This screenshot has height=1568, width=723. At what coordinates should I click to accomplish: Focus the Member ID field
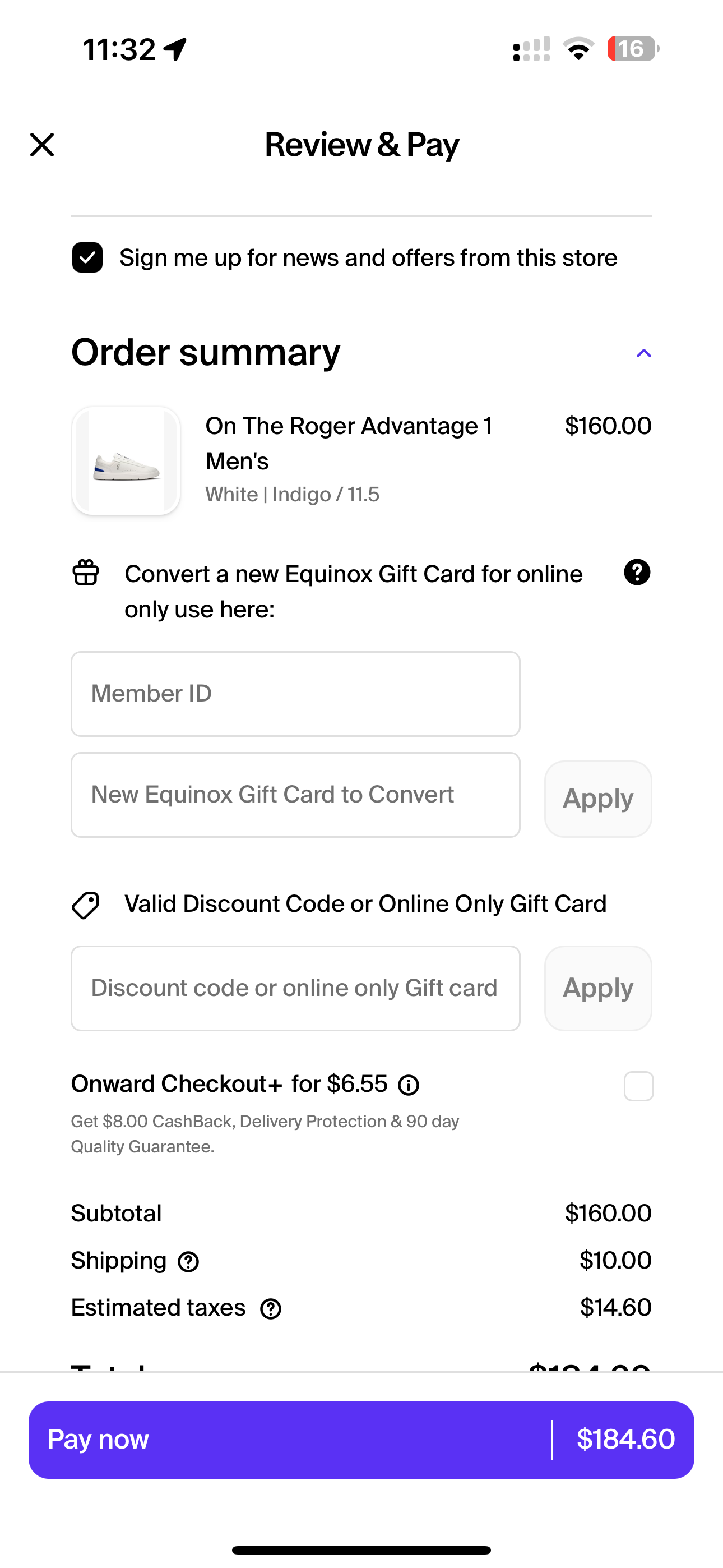pyautogui.click(x=295, y=694)
